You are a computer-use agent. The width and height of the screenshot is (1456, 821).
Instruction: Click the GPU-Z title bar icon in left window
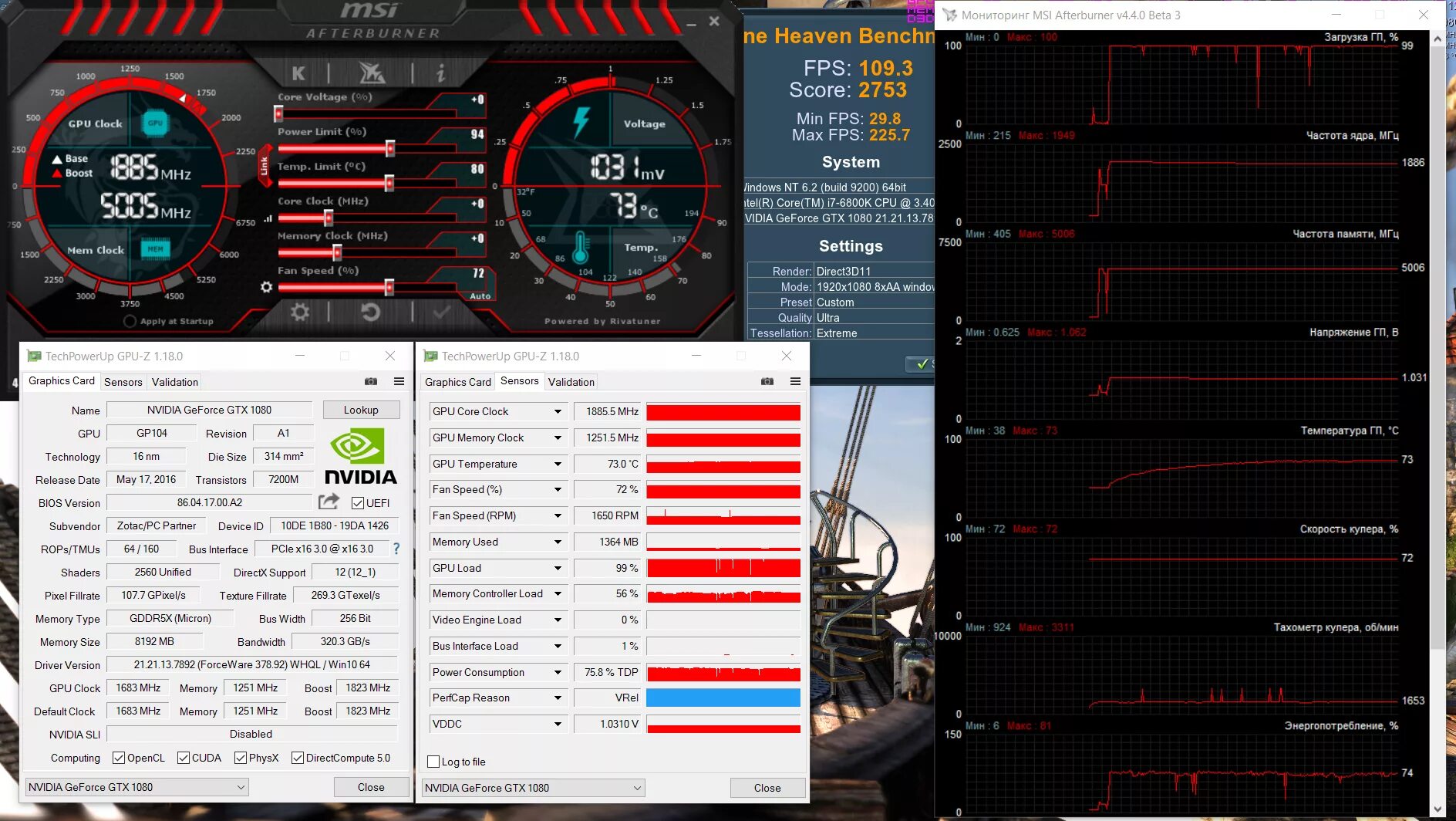(33, 356)
